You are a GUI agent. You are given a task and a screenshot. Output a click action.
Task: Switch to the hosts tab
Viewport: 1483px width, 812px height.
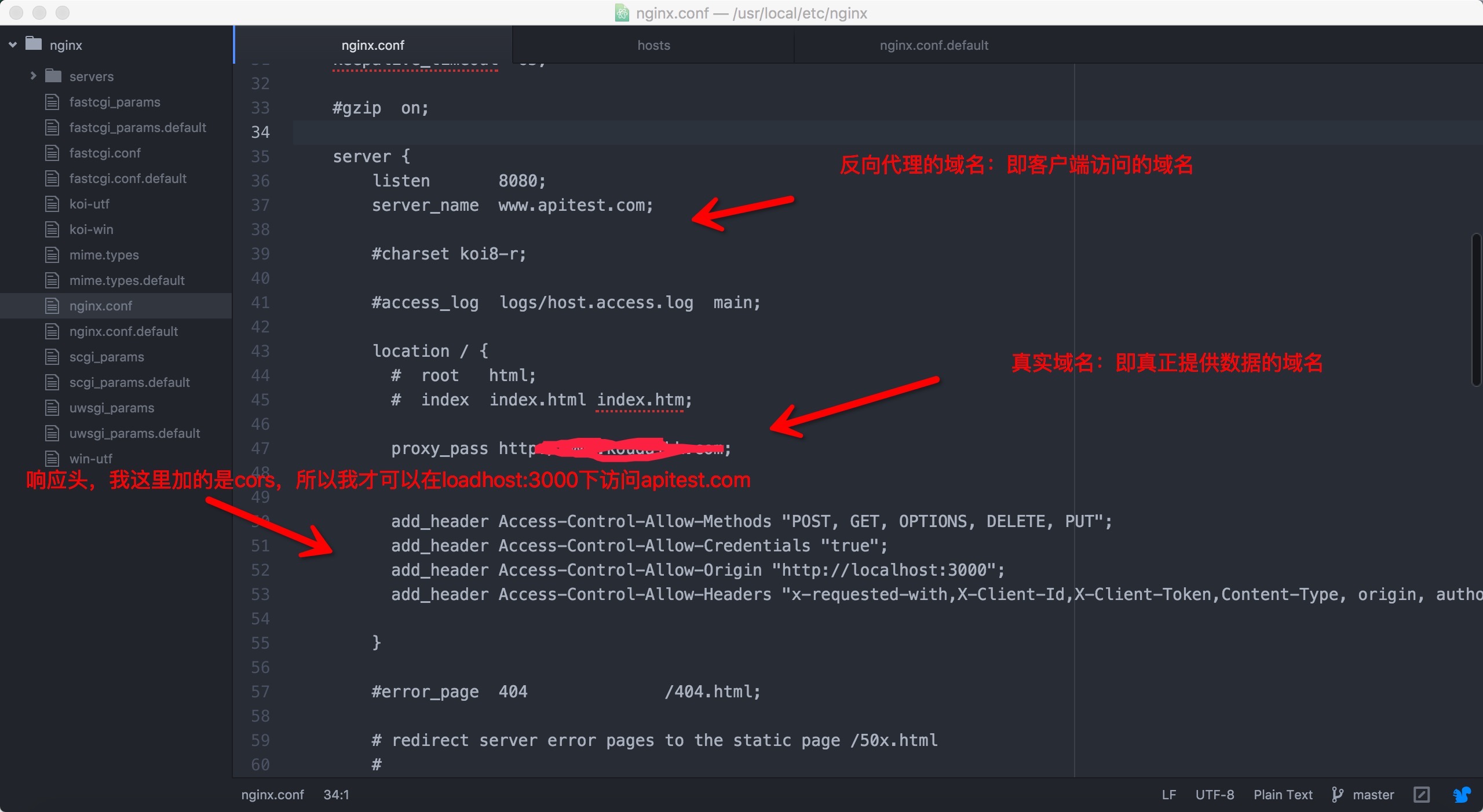[653, 45]
